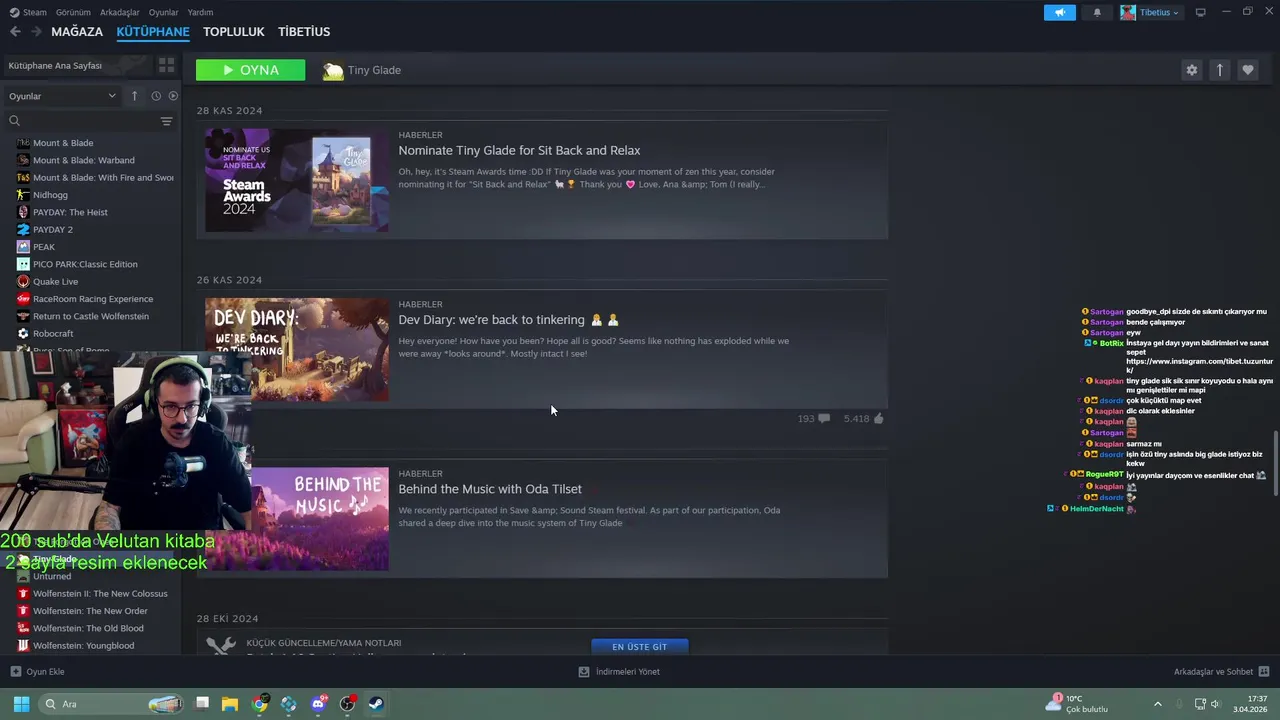Open the Yardım menu

[200, 12]
